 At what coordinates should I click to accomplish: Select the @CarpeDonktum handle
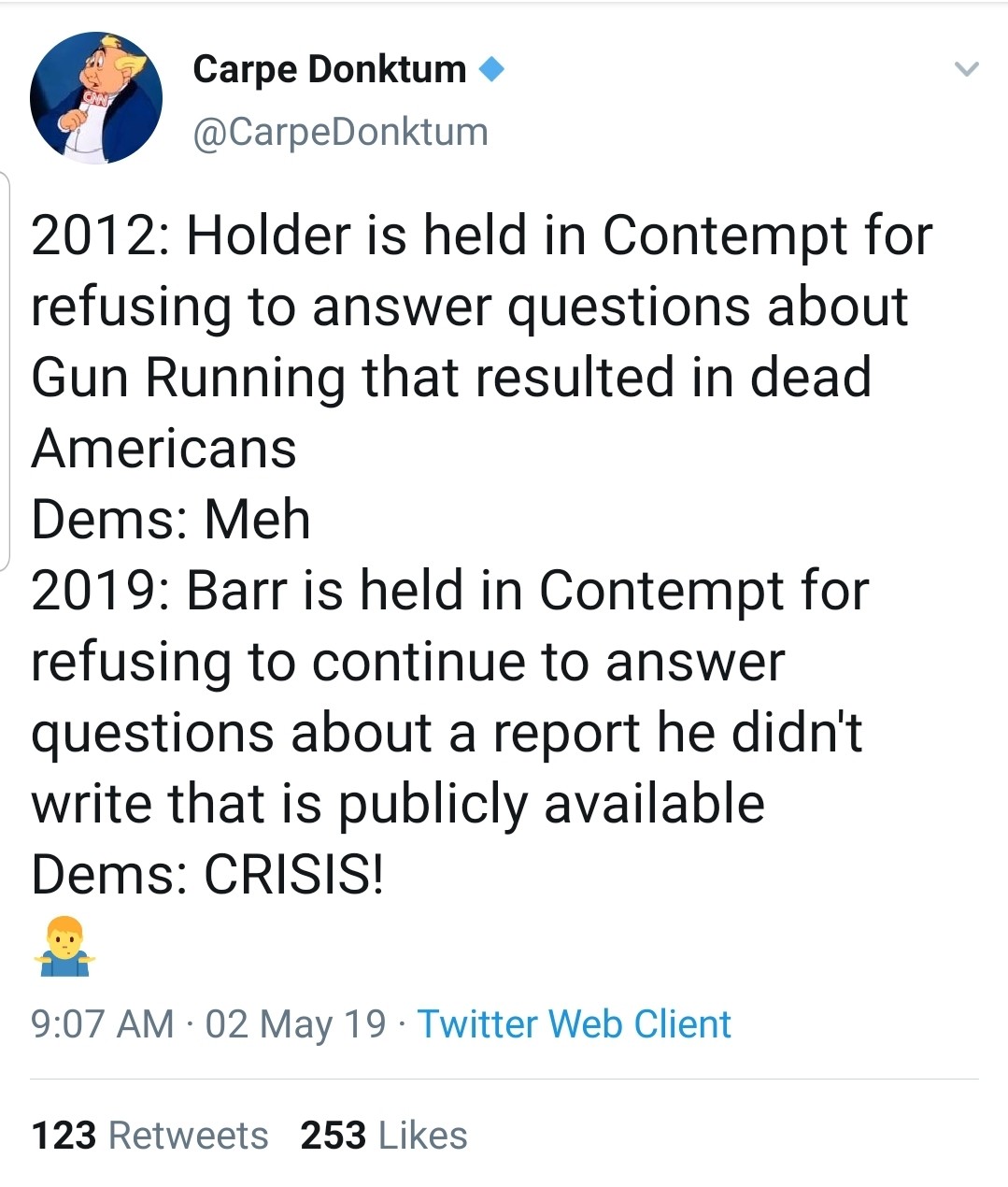pos(340,132)
